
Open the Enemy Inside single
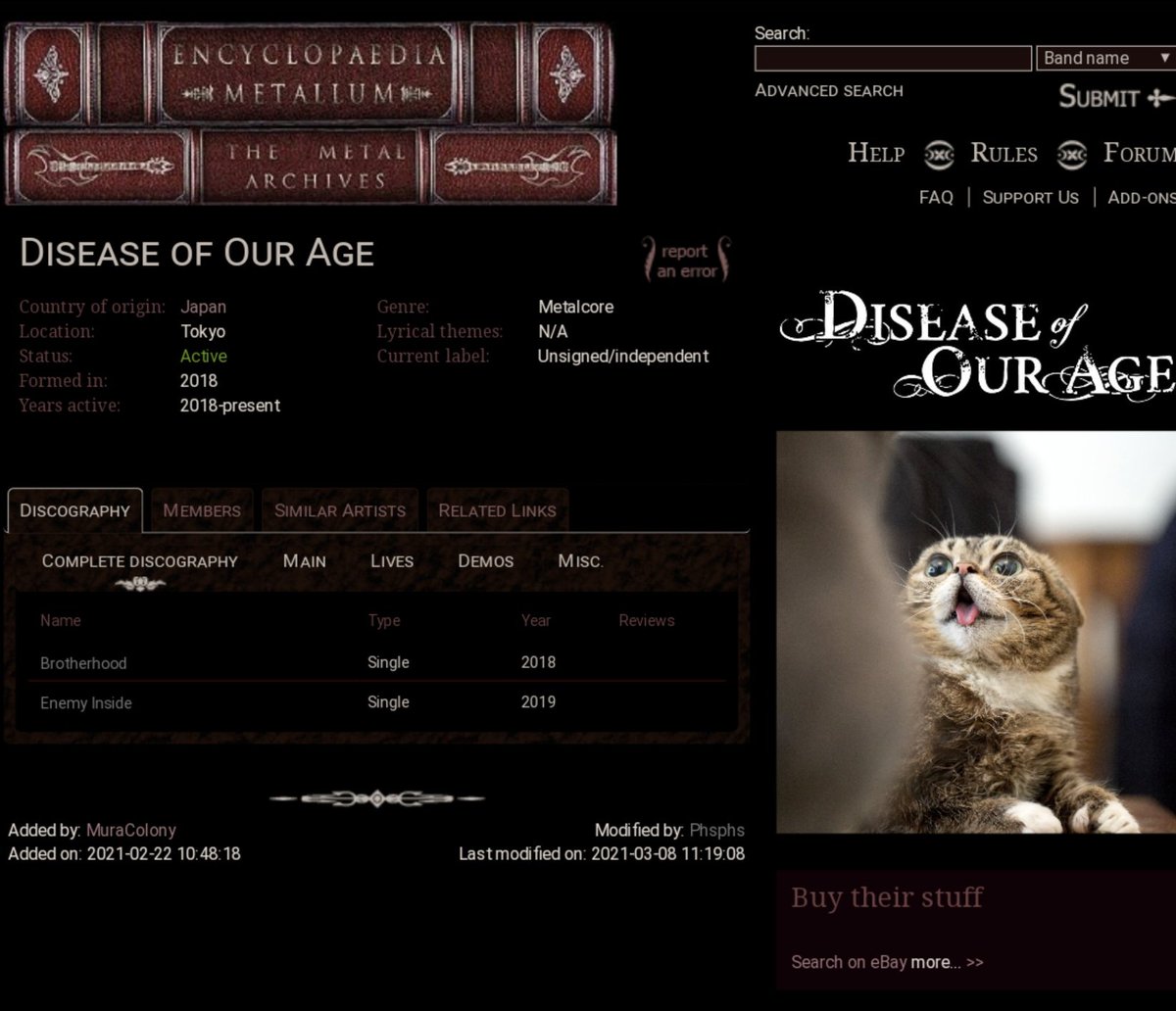86,702
